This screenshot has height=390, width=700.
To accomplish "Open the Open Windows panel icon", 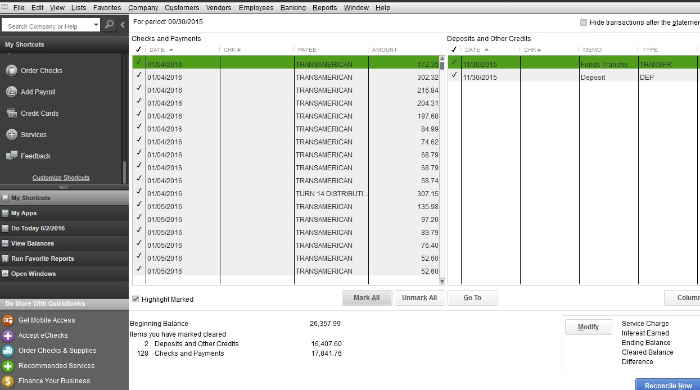I will point(5,274).
